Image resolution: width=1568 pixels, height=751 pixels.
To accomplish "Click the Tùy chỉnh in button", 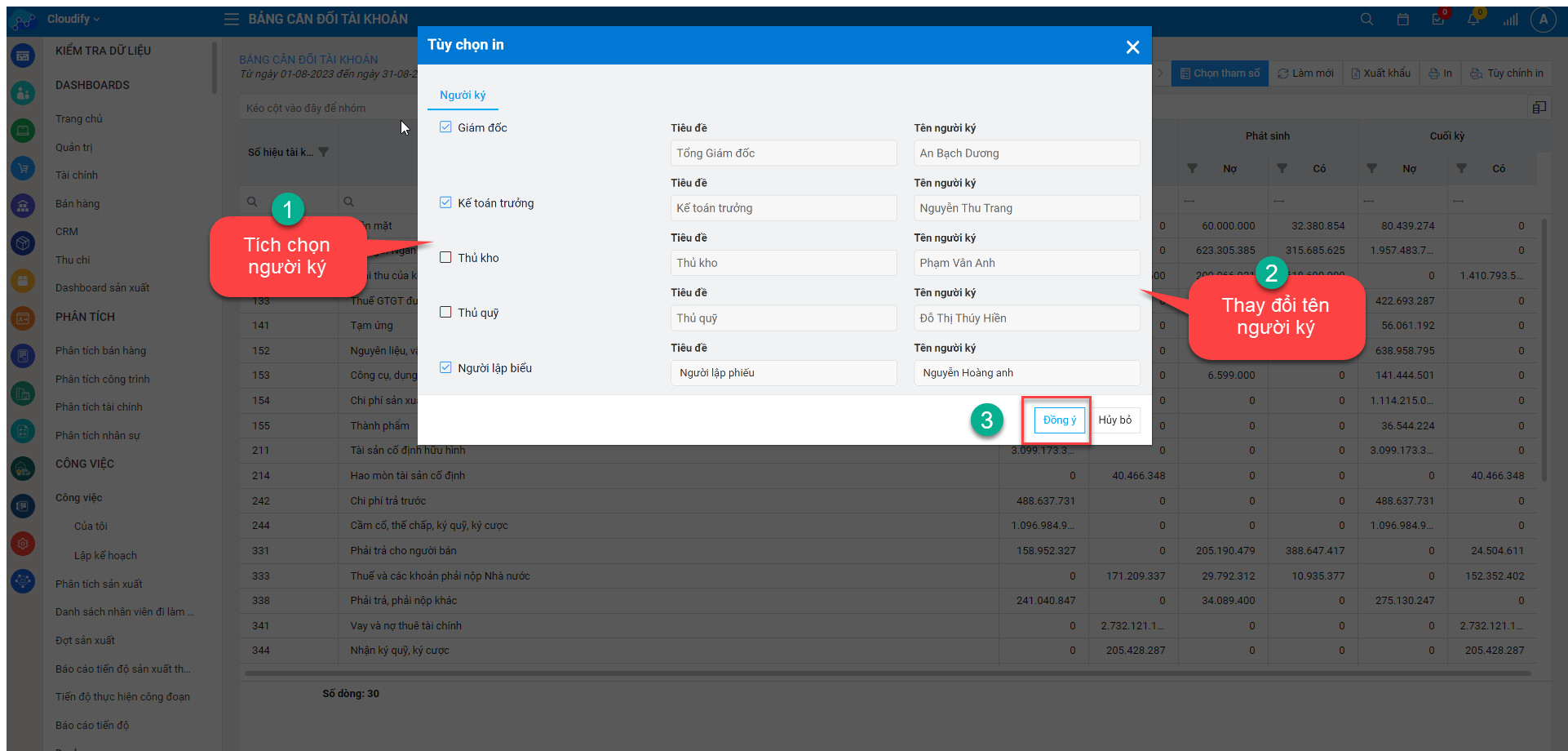I will [x=1507, y=73].
